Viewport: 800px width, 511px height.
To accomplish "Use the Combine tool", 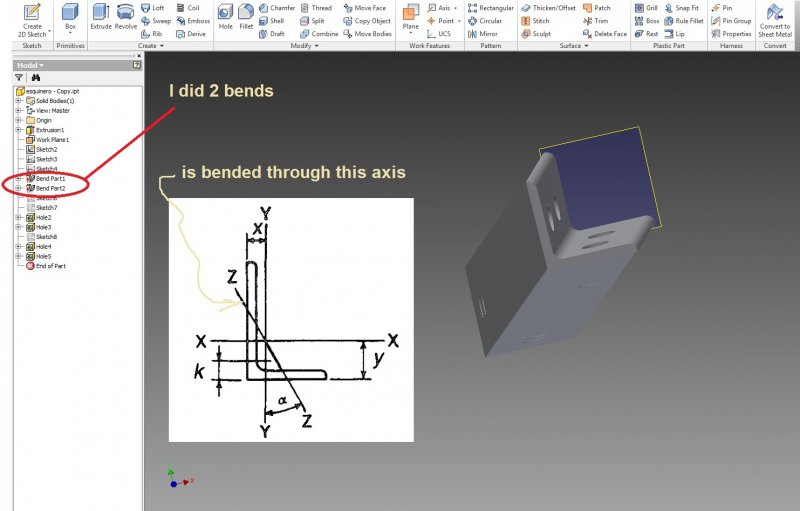I will (x=319, y=34).
